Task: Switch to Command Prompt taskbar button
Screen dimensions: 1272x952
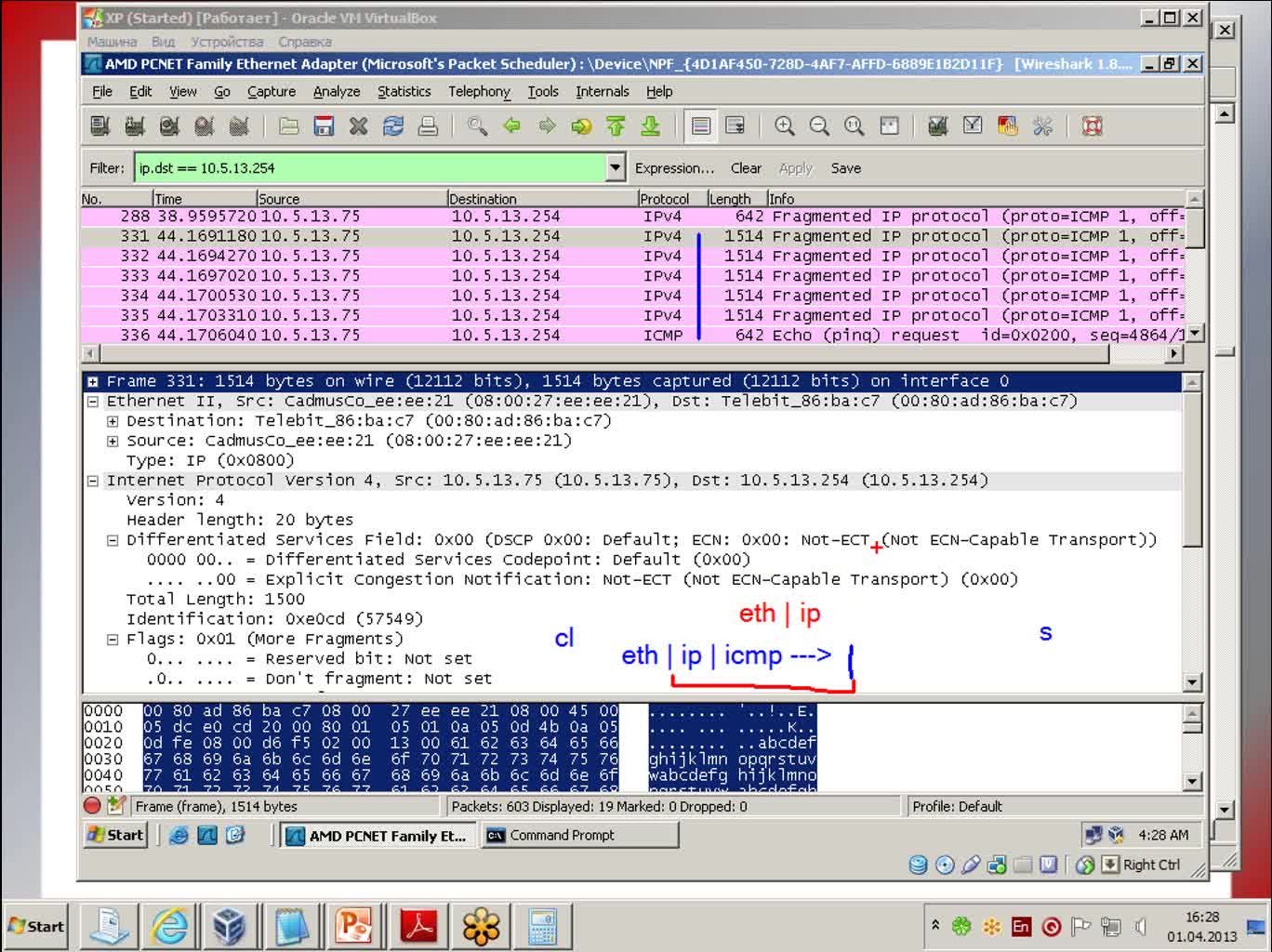Action: 579,835
